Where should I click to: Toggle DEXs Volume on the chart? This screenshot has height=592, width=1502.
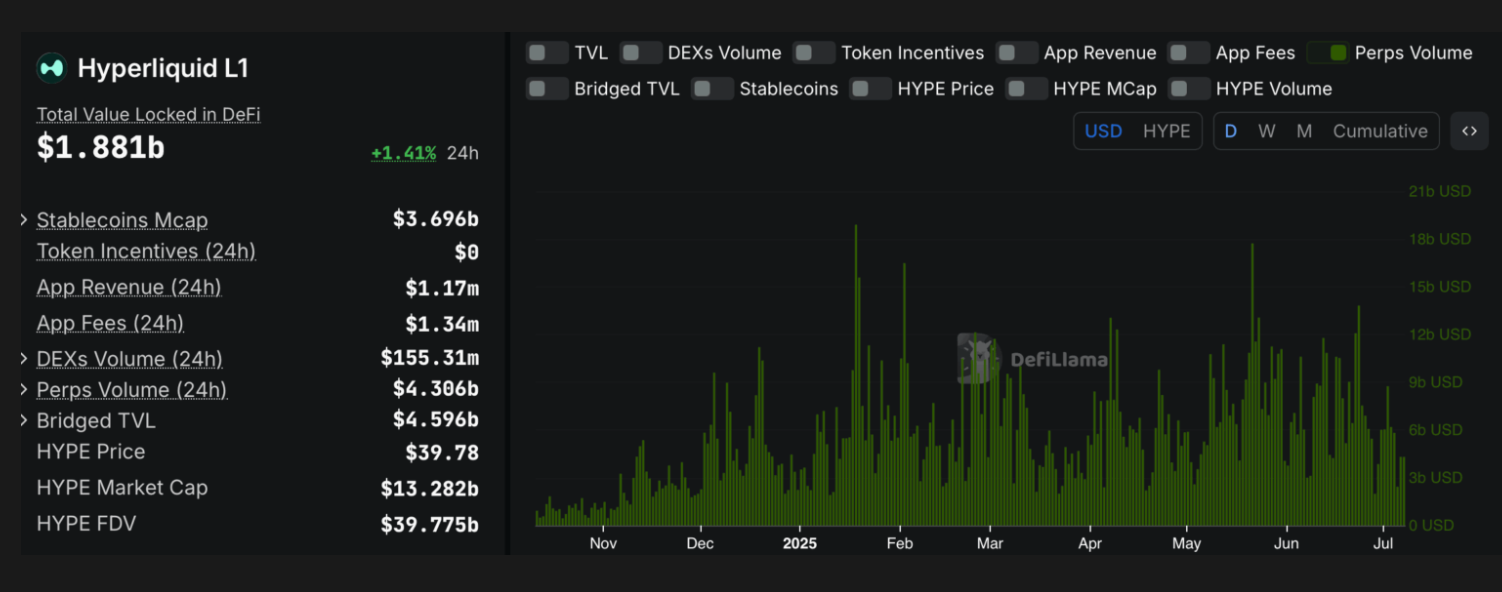click(641, 53)
